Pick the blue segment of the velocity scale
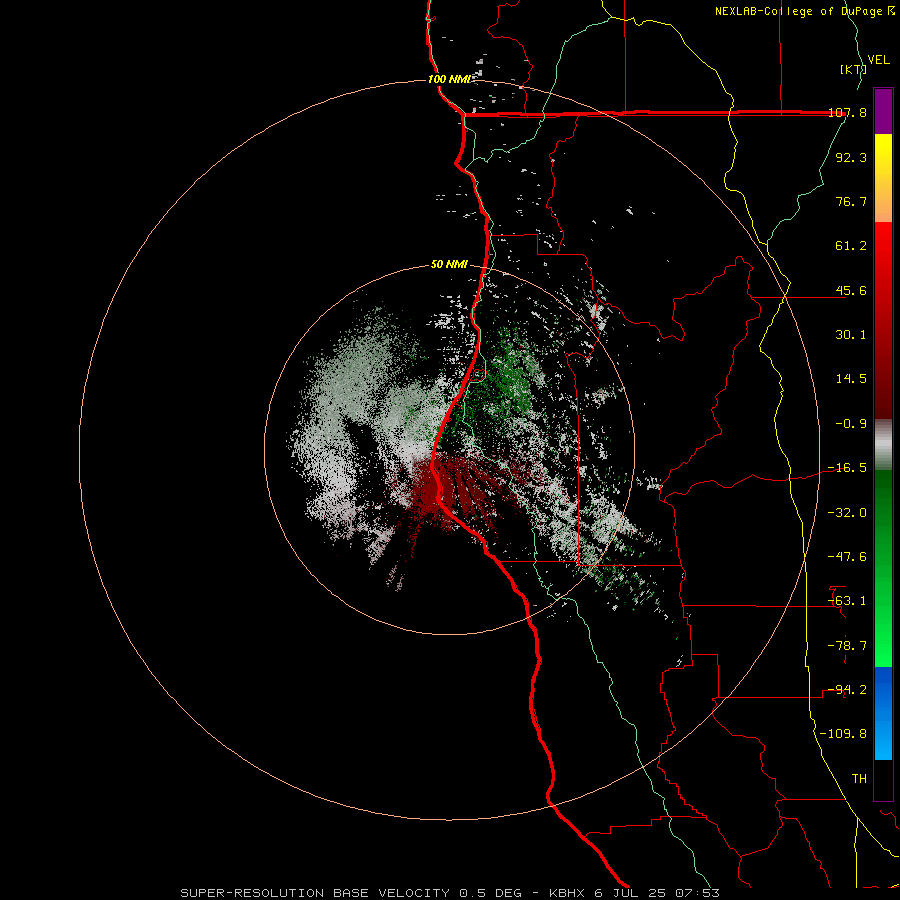The height and width of the screenshot is (900, 900). (883, 713)
